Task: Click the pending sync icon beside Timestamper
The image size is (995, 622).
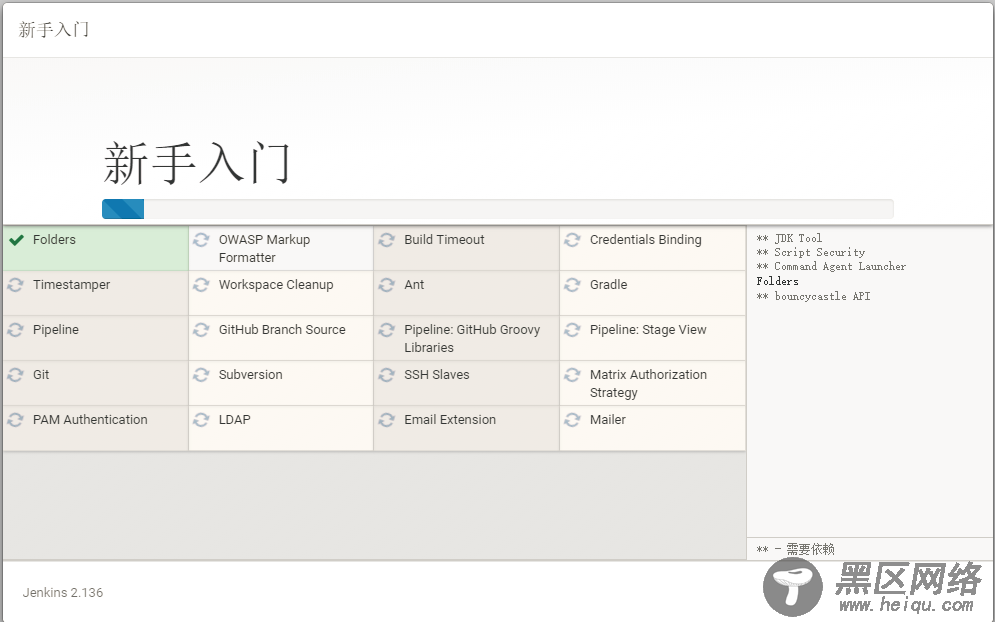Action: 15,285
